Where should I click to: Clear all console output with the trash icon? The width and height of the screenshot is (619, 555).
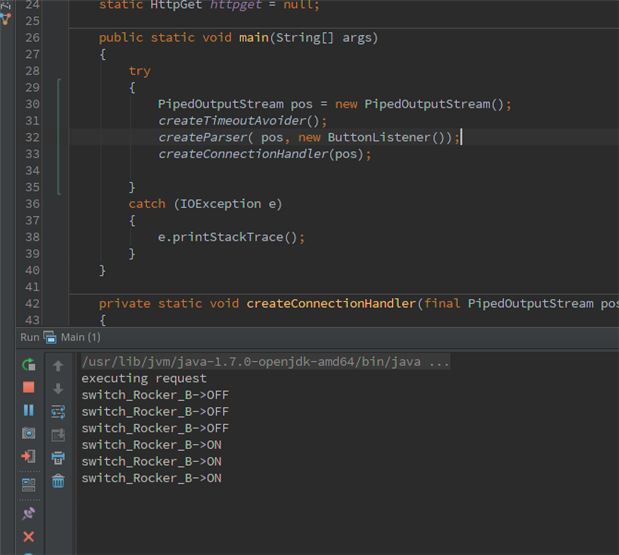click(x=58, y=481)
